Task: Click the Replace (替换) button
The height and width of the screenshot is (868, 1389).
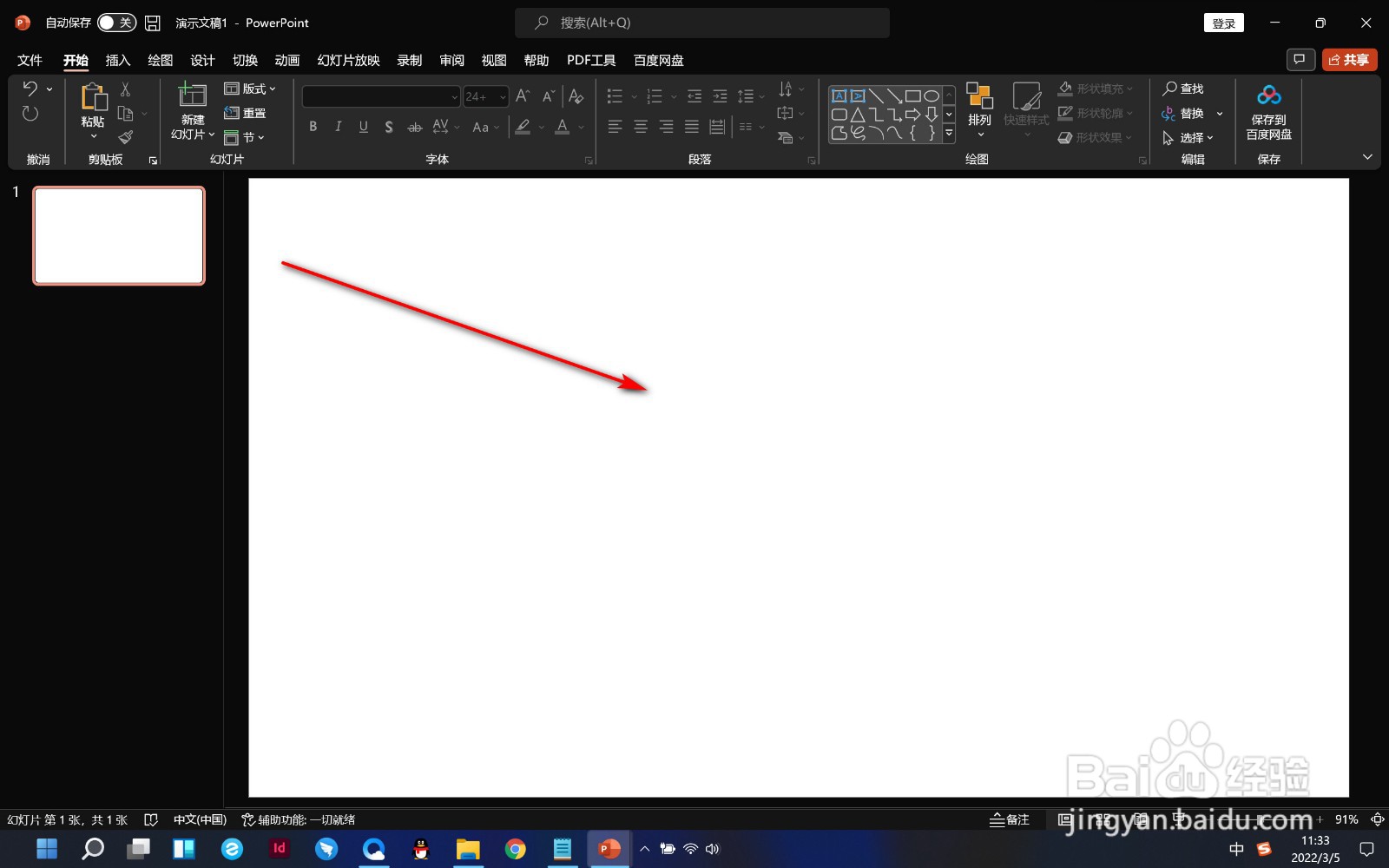Action: point(1183,113)
